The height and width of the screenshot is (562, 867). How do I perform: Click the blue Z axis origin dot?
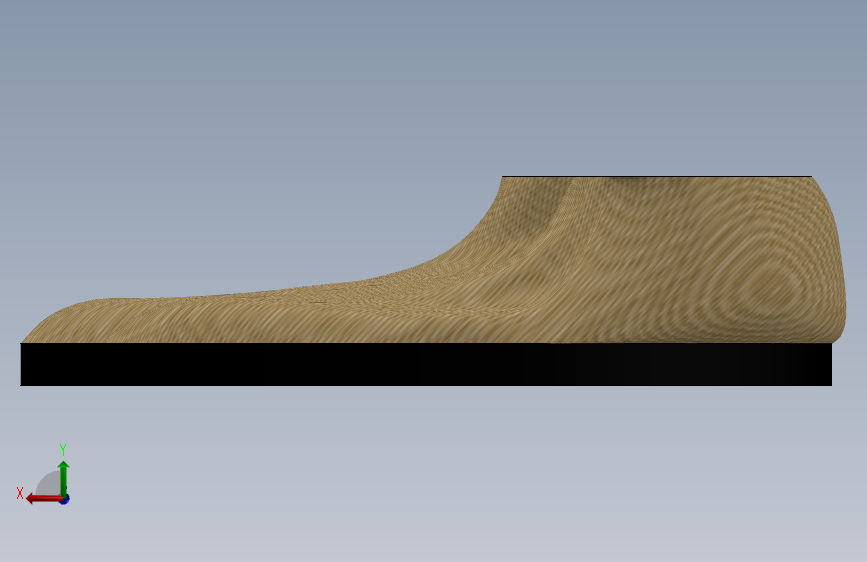[x=65, y=499]
